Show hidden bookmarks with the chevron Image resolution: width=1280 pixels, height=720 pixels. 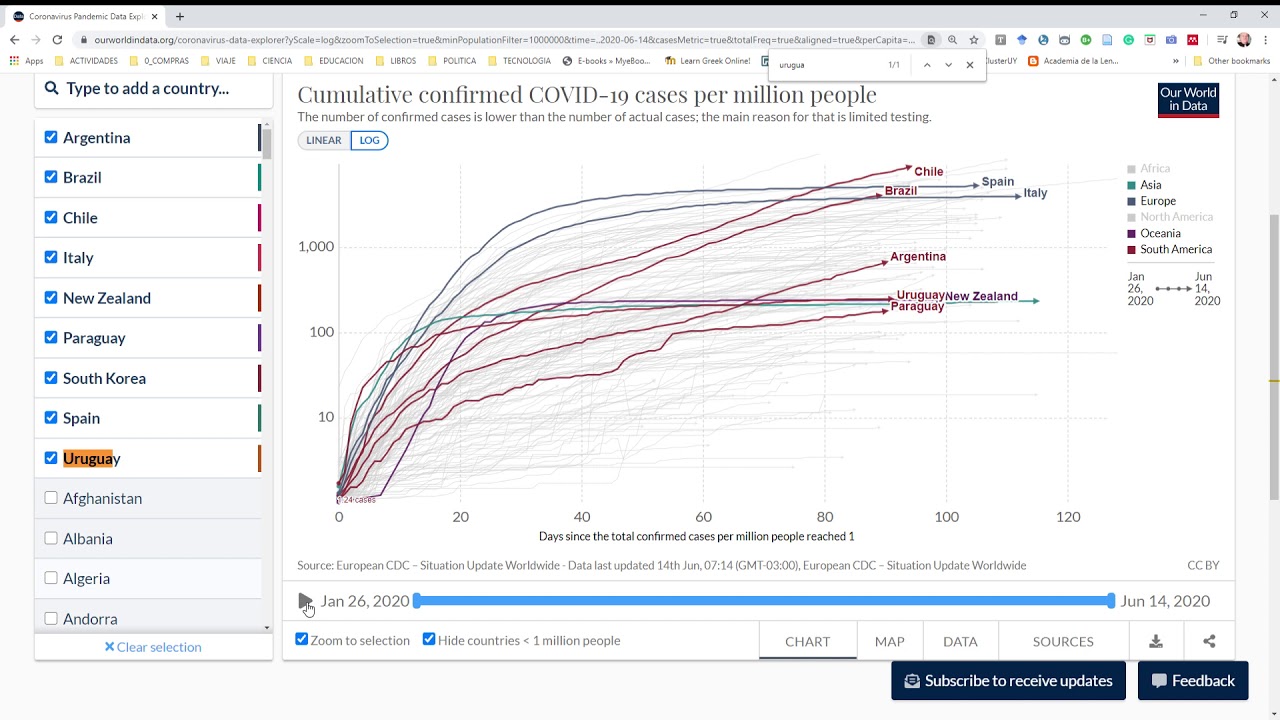pyautogui.click(x=1176, y=61)
